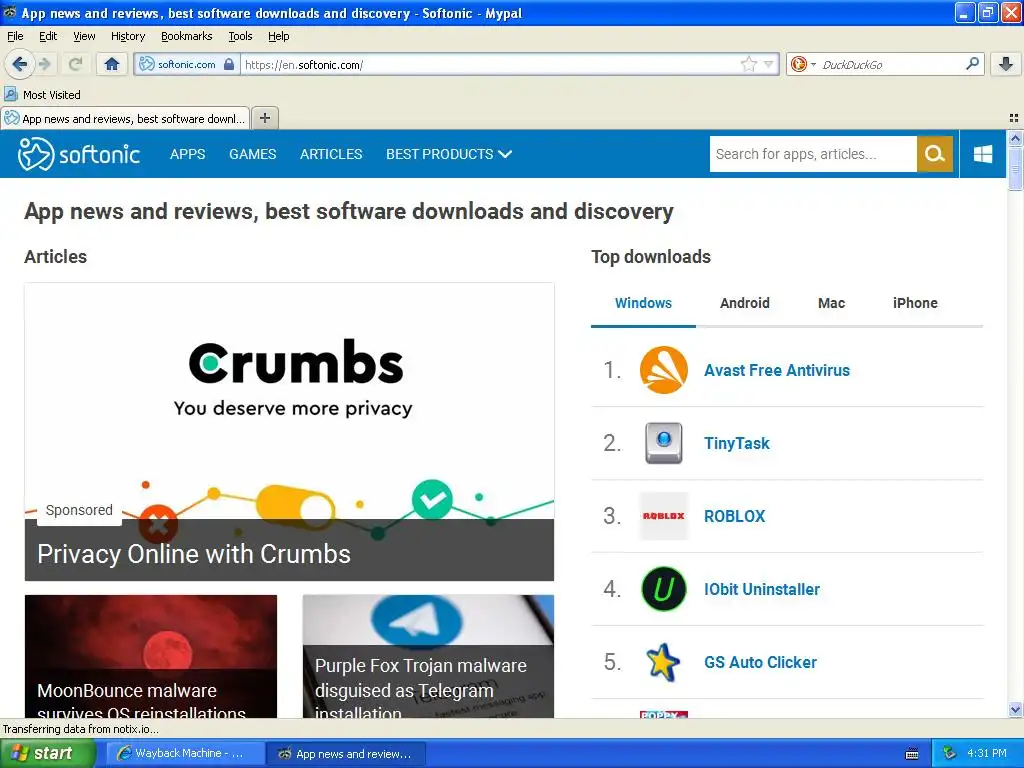Screen dimensions: 1024x768
Task: Click the GS Auto Clicker star icon
Action: [663, 662]
